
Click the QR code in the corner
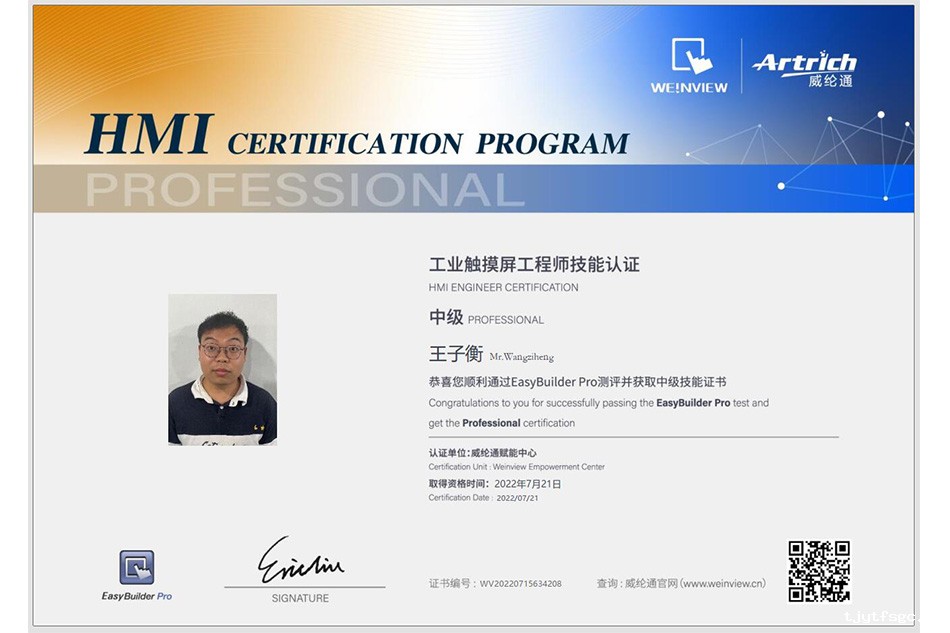tap(818, 571)
